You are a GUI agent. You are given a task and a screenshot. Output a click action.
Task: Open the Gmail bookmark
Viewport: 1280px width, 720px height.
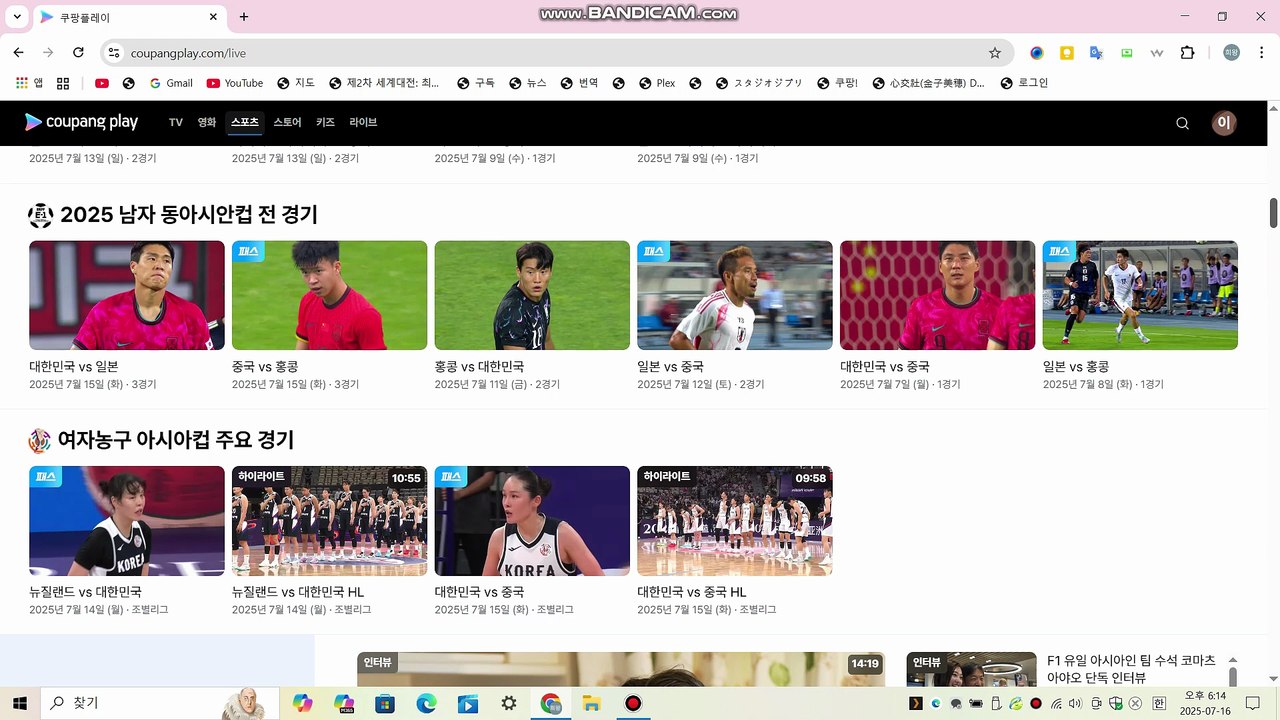[171, 83]
